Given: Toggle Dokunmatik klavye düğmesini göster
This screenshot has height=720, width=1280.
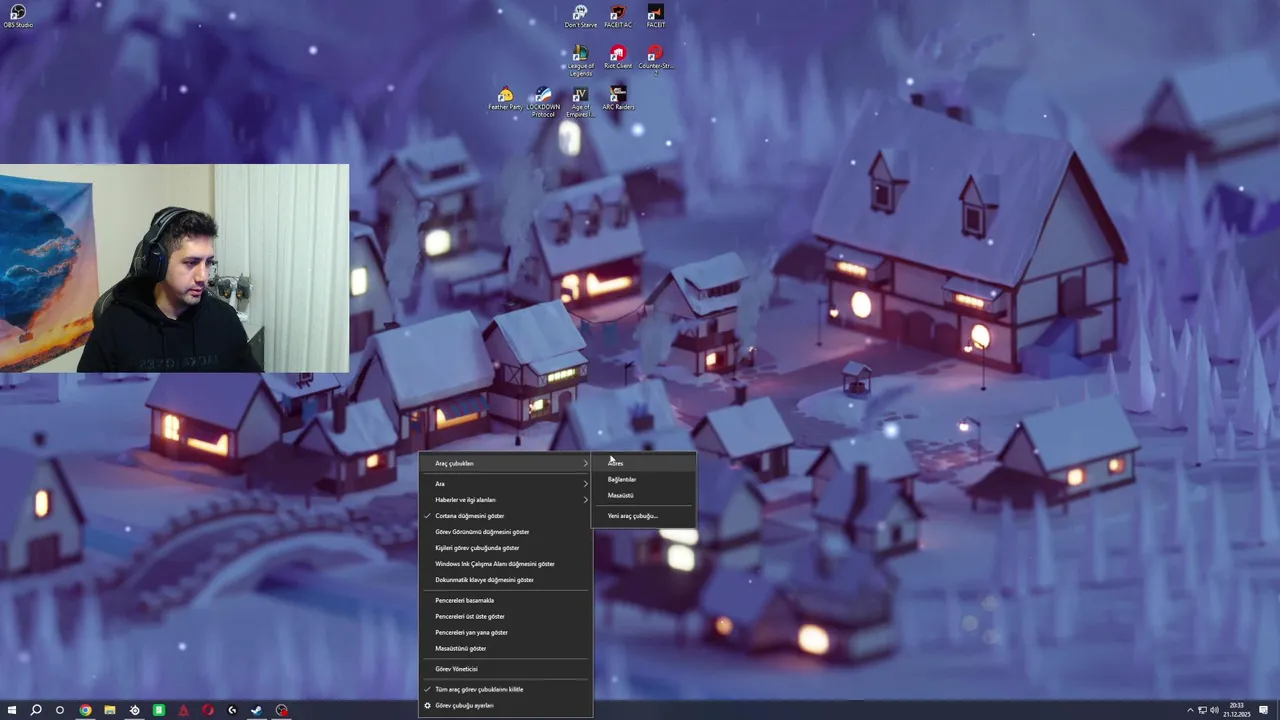Looking at the screenshot, I should (x=506, y=580).
